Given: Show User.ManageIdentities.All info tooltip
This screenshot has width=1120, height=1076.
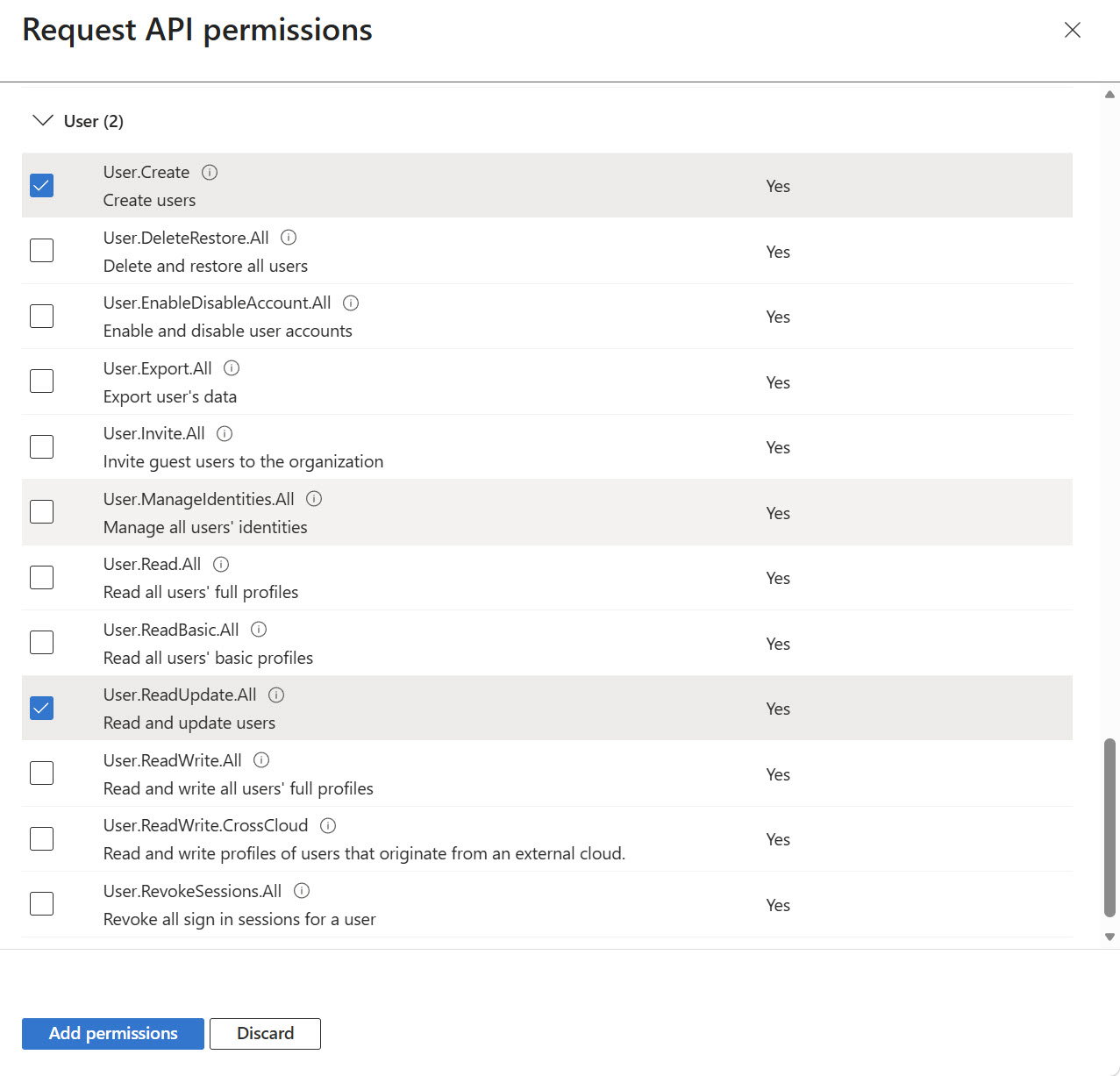Looking at the screenshot, I should point(314,499).
